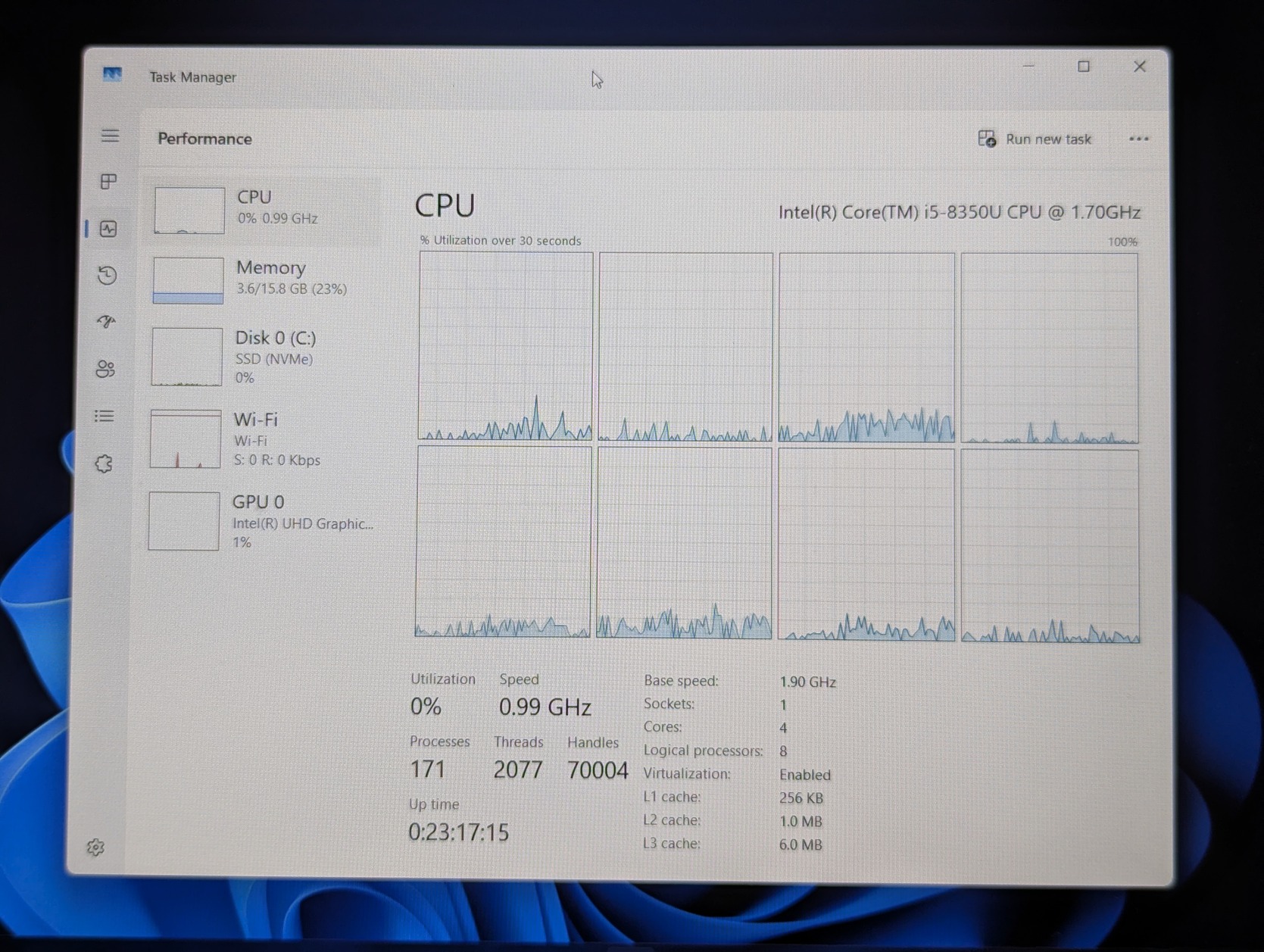
Task: Click the GPU 0 mini graph thumbnail
Action: click(184, 521)
